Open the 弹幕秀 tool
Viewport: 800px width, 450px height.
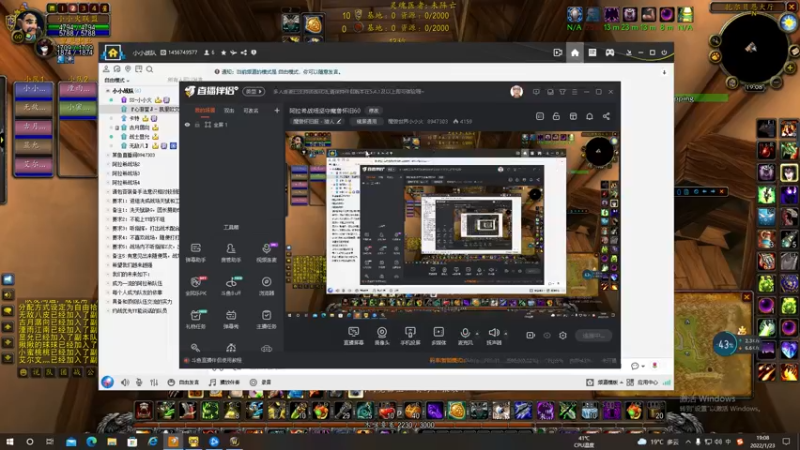[x=231, y=319]
